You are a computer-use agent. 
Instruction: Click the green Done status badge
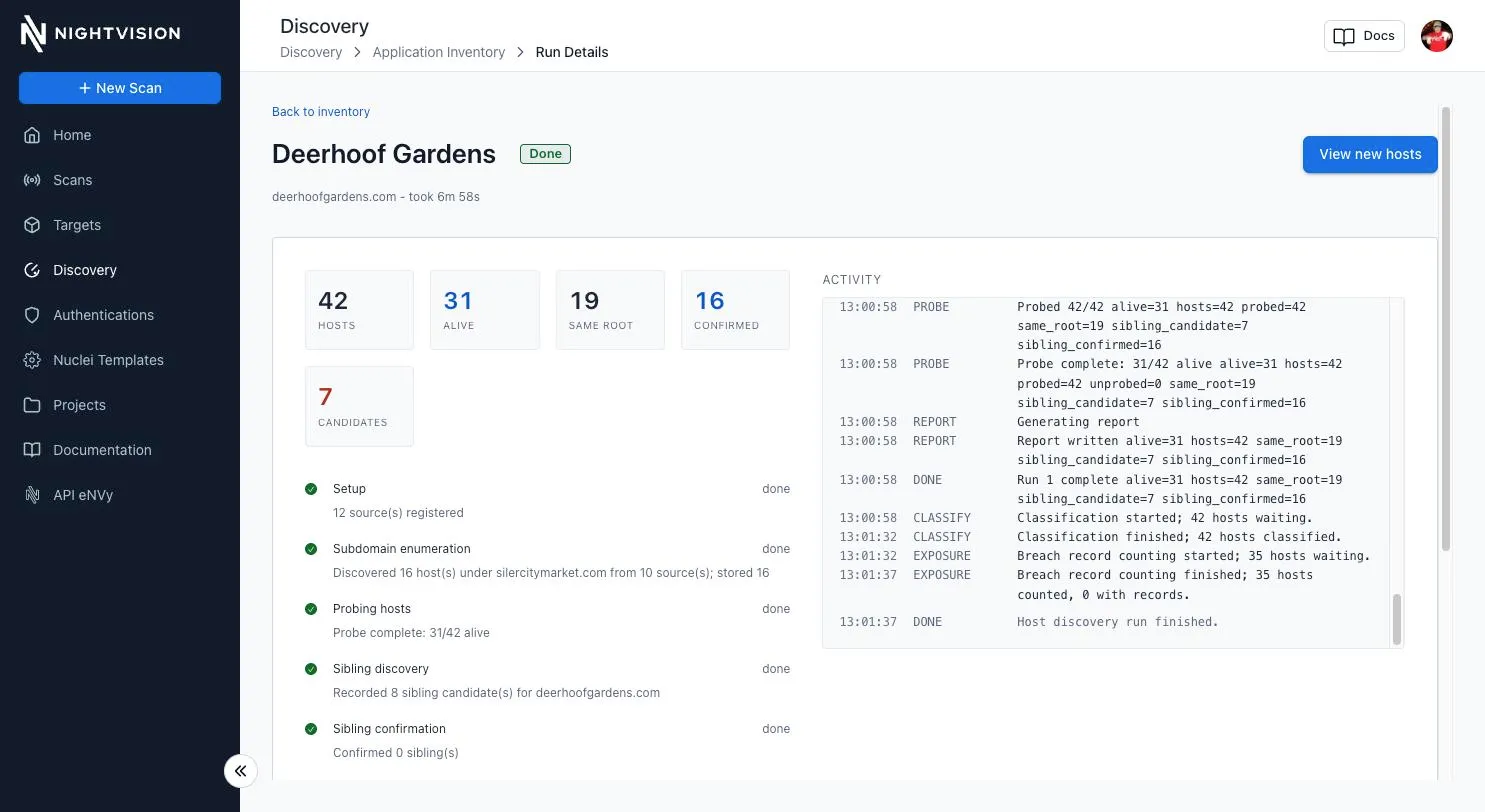545,154
